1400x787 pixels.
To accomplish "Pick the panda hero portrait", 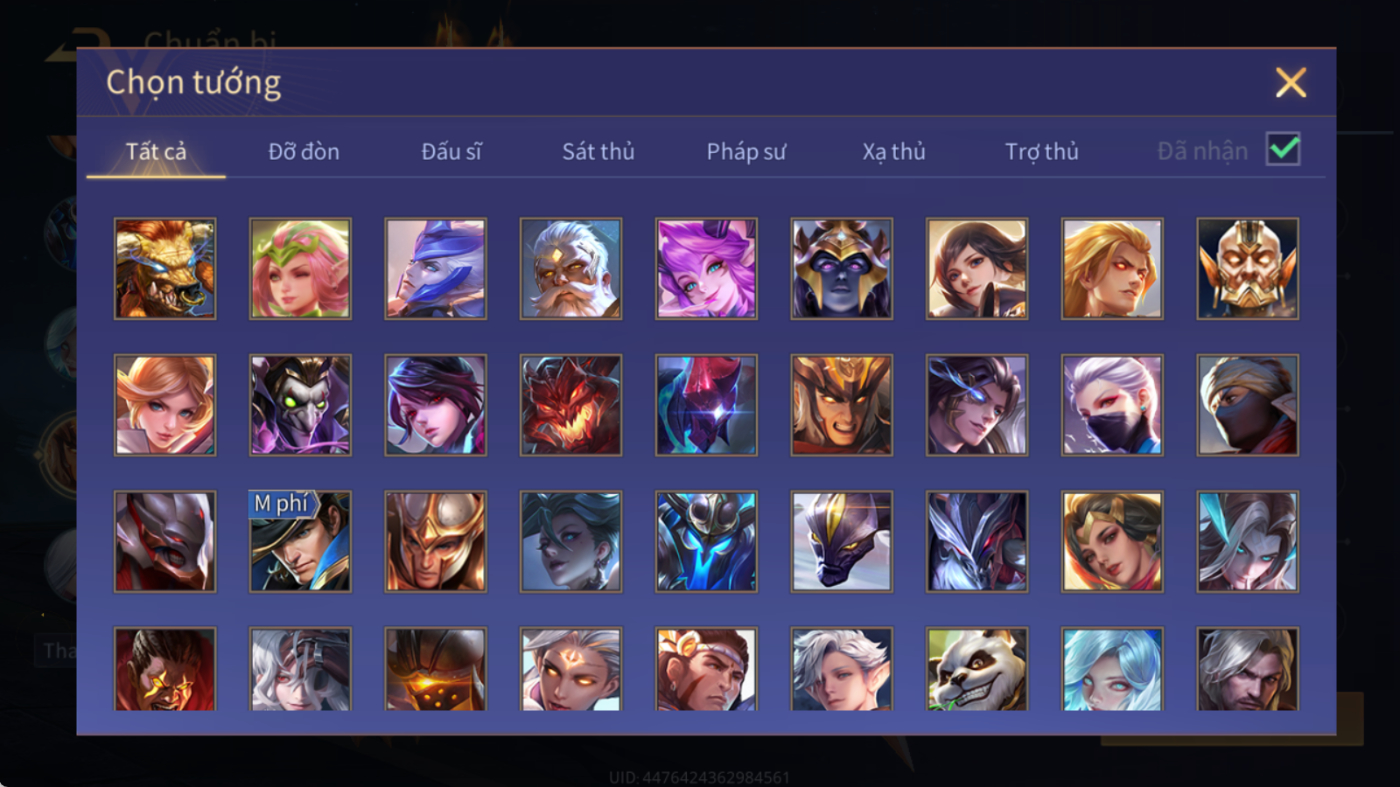I will (x=977, y=669).
